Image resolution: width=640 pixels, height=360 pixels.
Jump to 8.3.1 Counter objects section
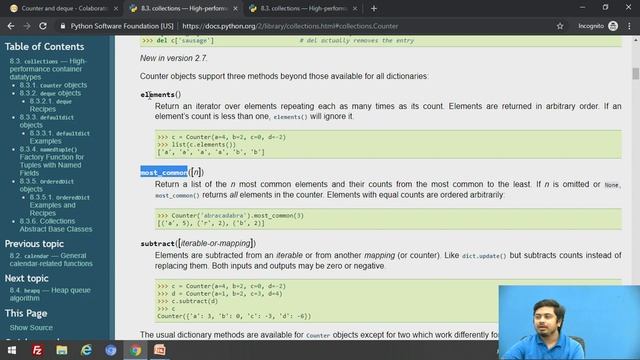click(53, 85)
